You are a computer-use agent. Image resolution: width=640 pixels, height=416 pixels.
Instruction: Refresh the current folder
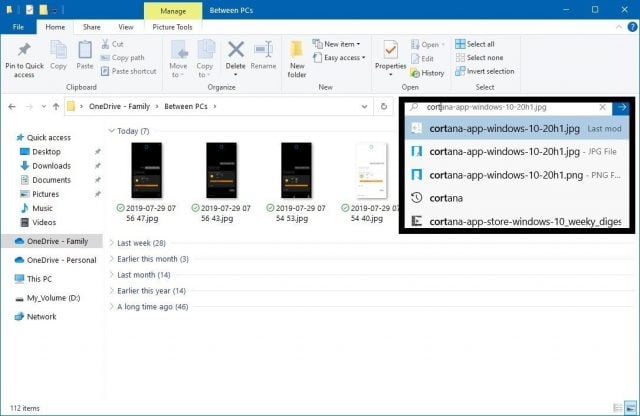coord(384,107)
